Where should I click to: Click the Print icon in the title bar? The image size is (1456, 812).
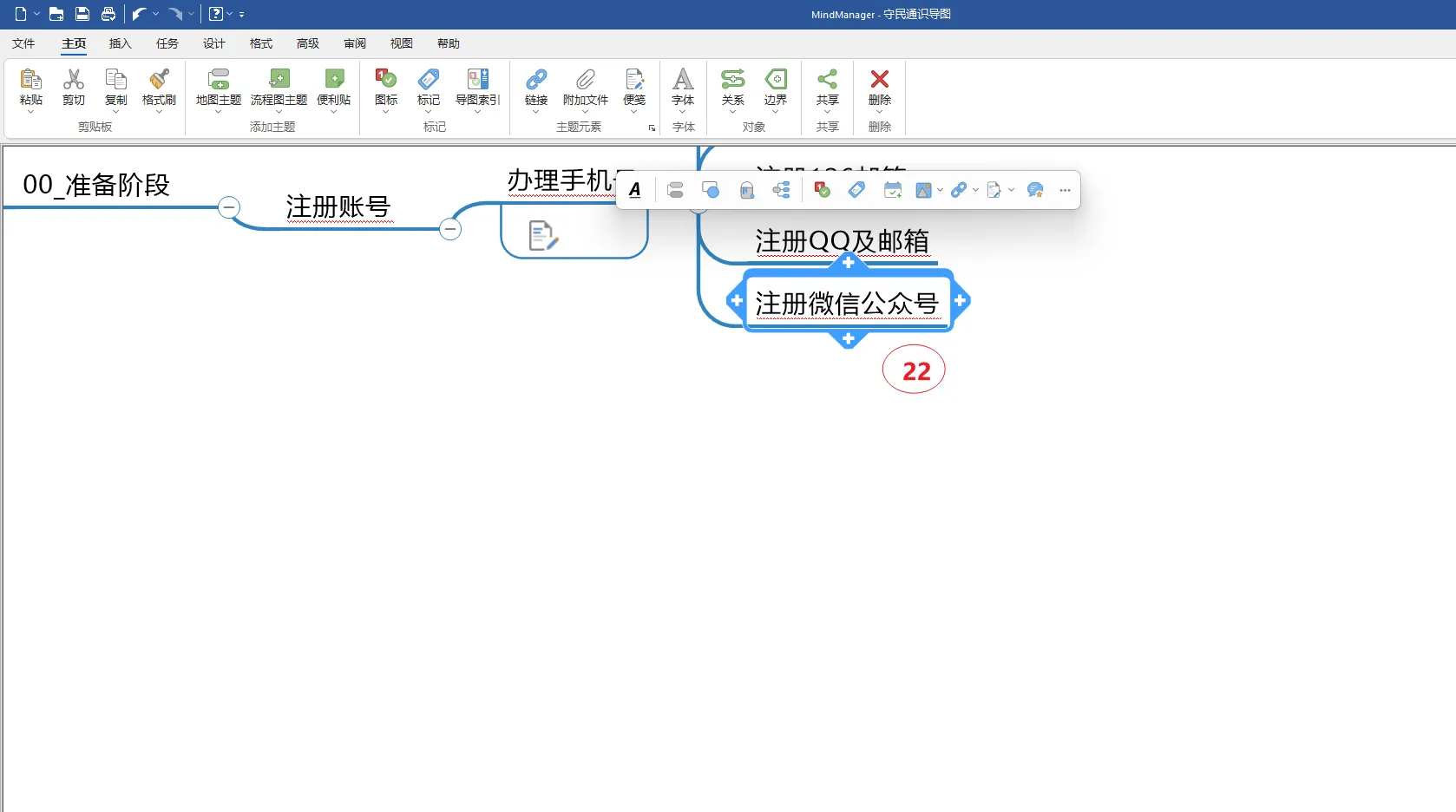tap(108, 14)
